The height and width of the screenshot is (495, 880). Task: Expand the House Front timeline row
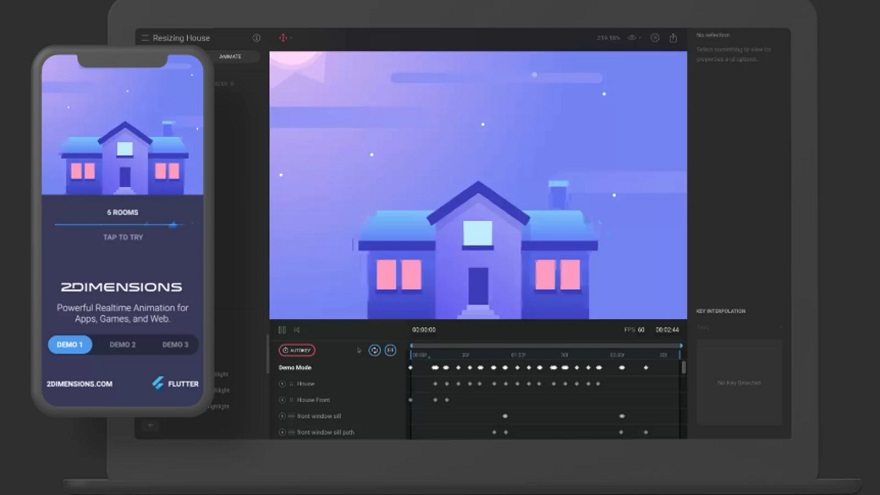coord(282,400)
